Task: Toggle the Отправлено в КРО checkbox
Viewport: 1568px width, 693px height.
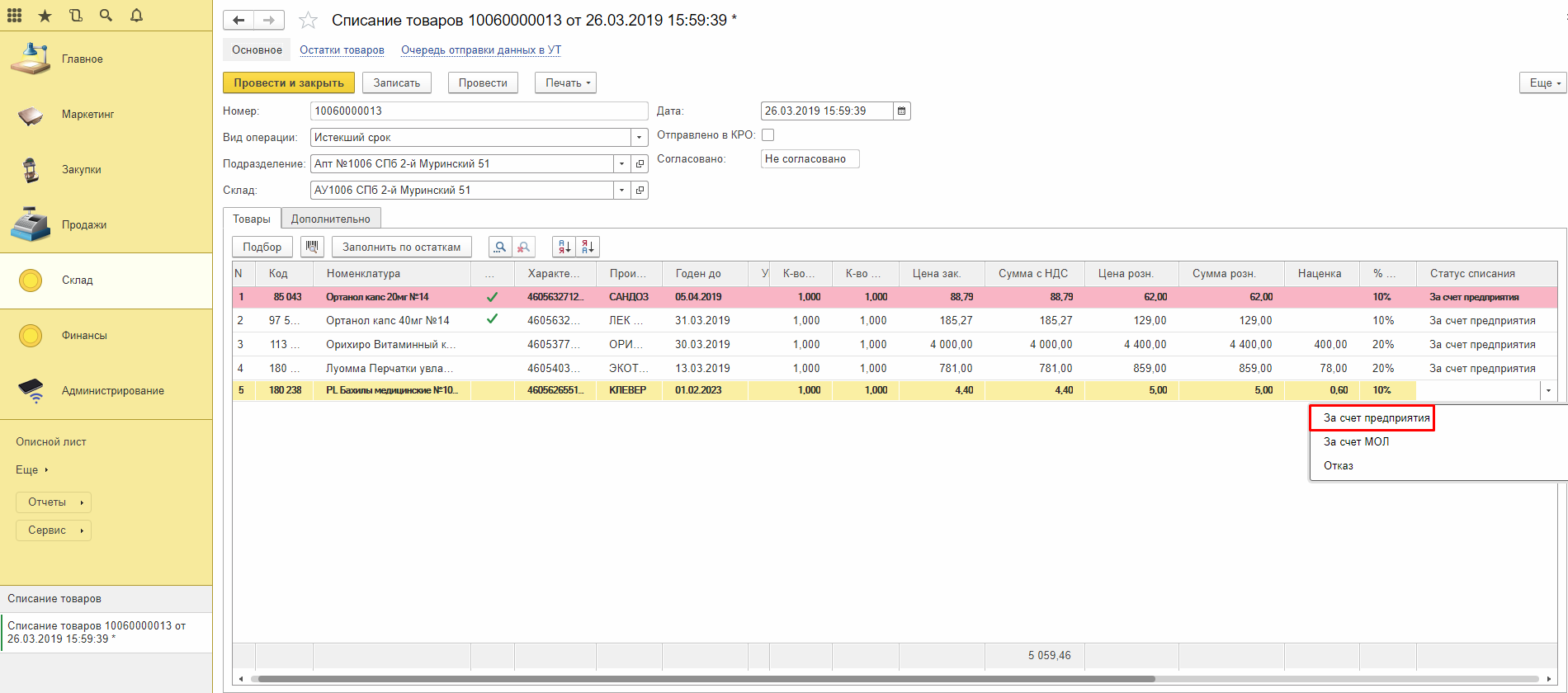Action: tap(767, 134)
